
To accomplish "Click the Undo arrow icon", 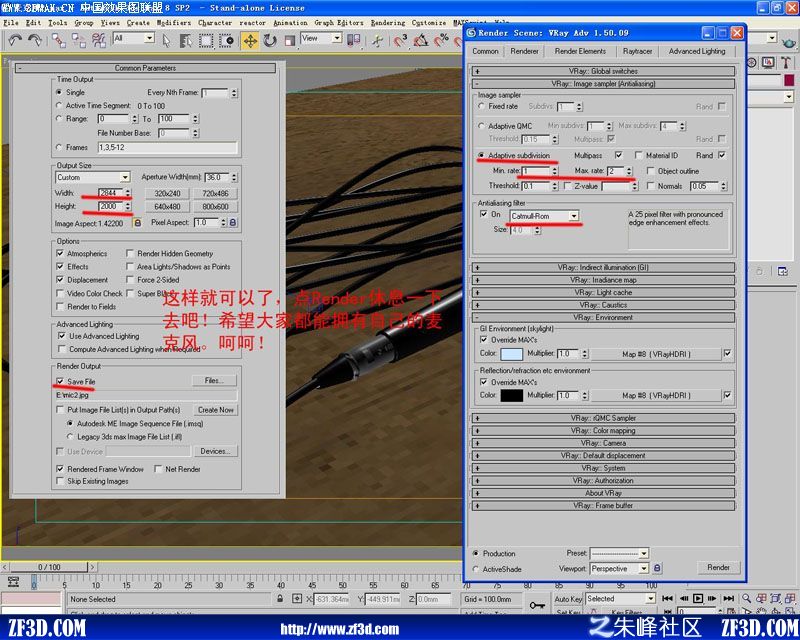I will tap(15, 40).
